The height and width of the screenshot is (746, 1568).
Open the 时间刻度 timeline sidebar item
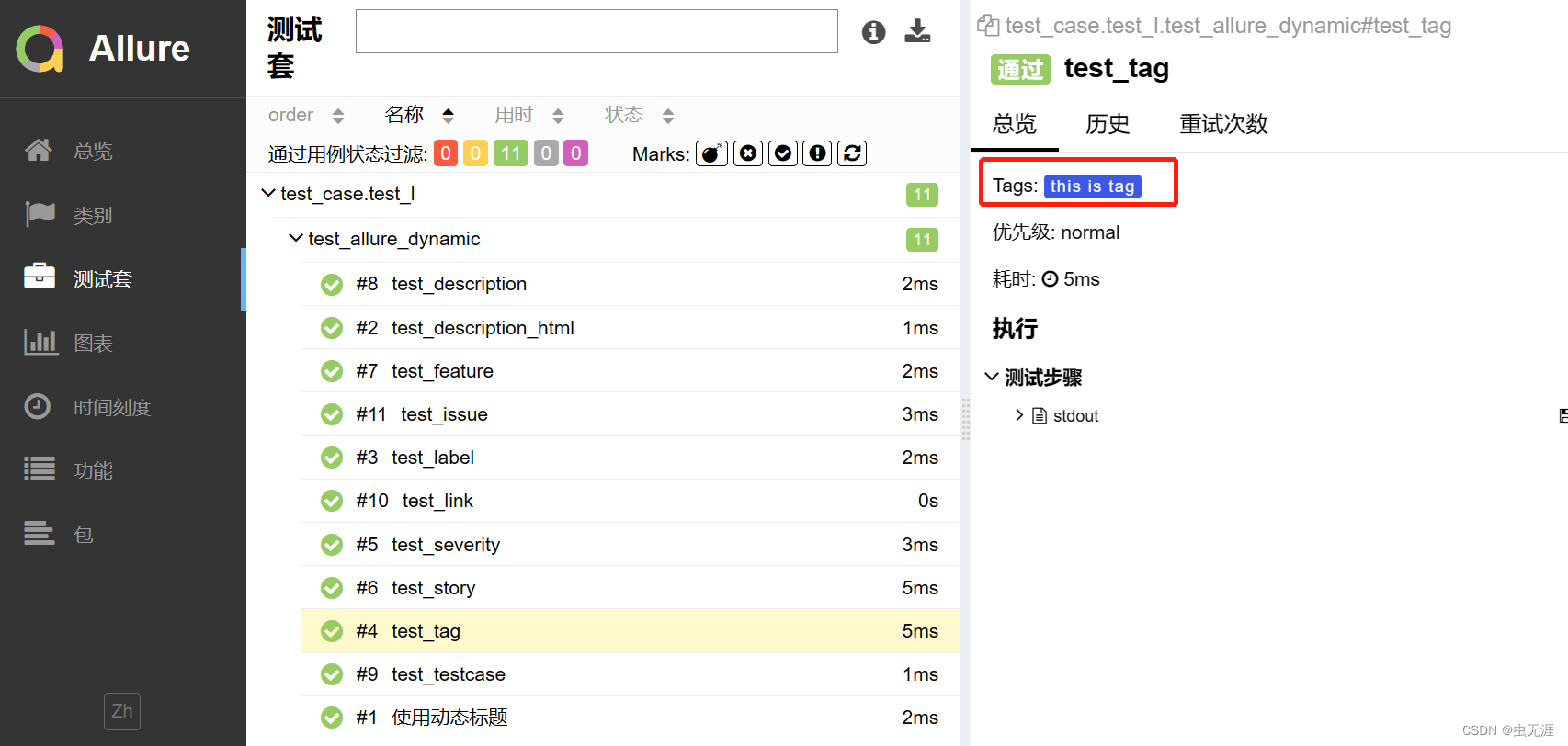123,407
